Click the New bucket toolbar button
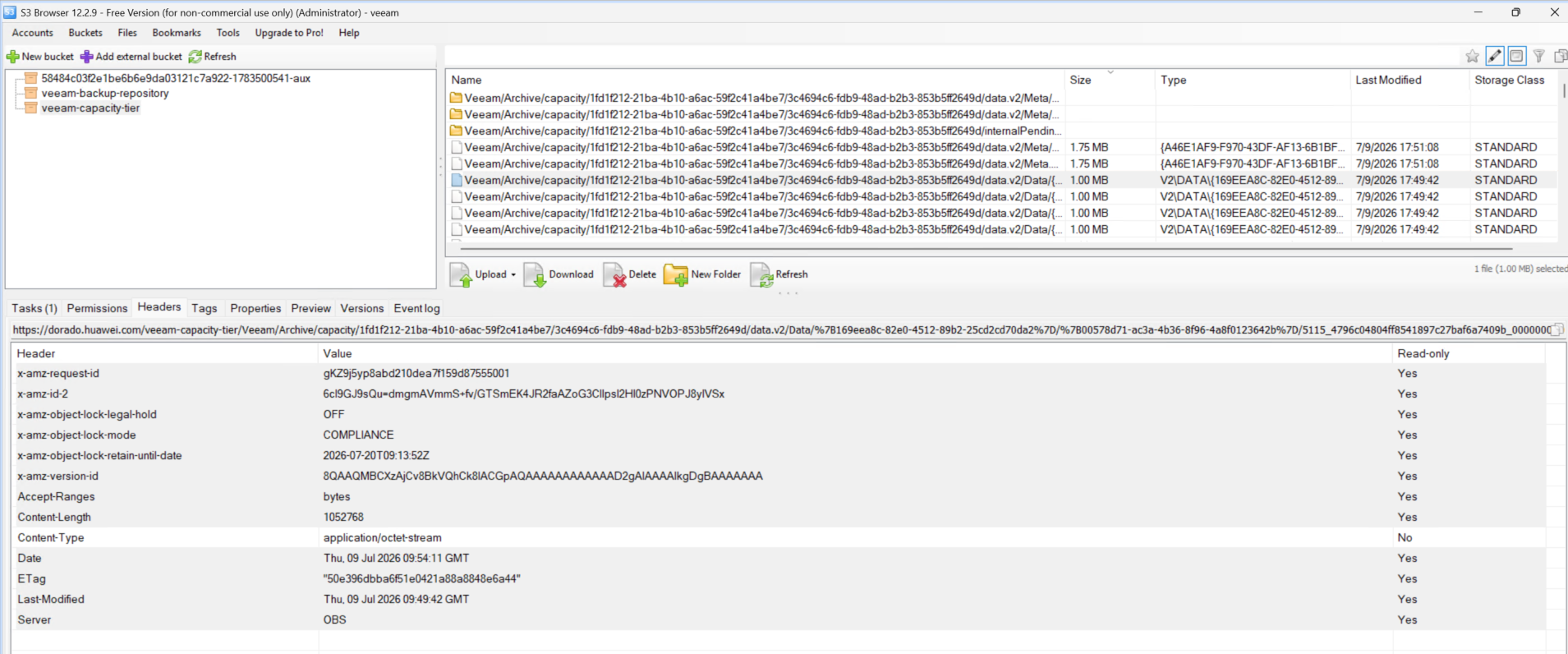The image size is (1568, 654). [x=40, y=57]
